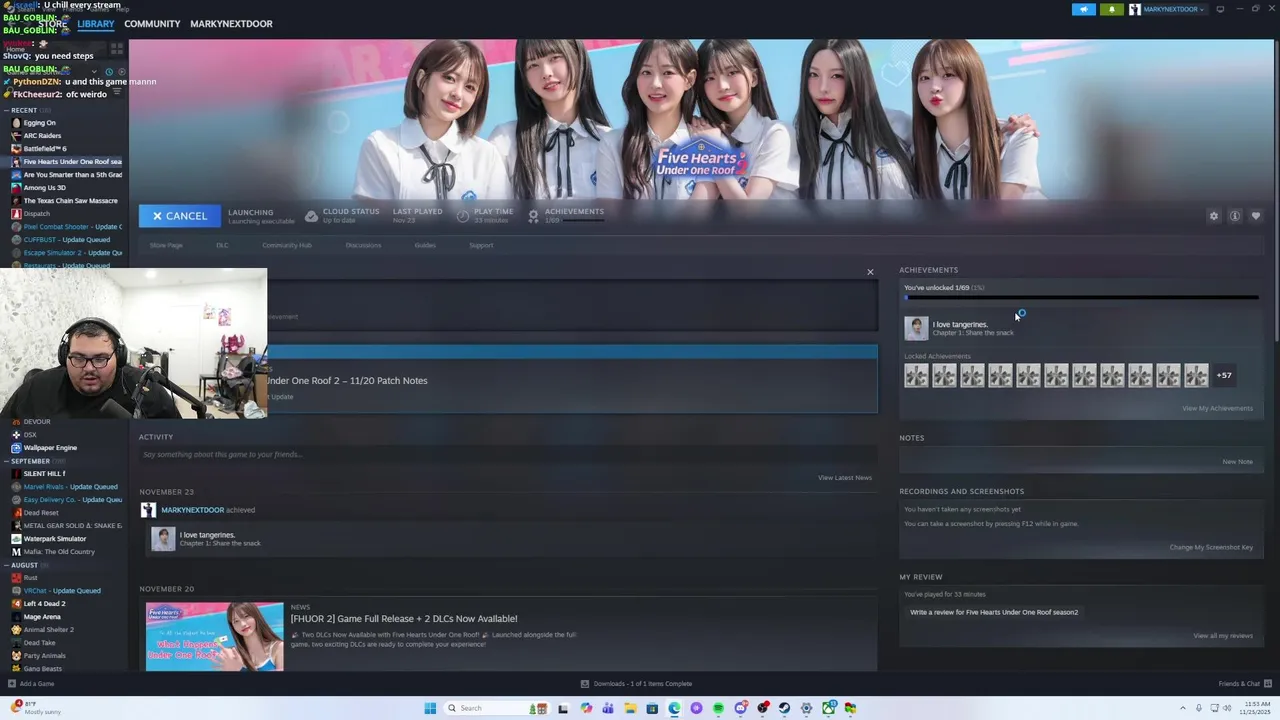Click the Windows taskbar search box
This screenshot has height=720, width=1280.
(495, 708)
